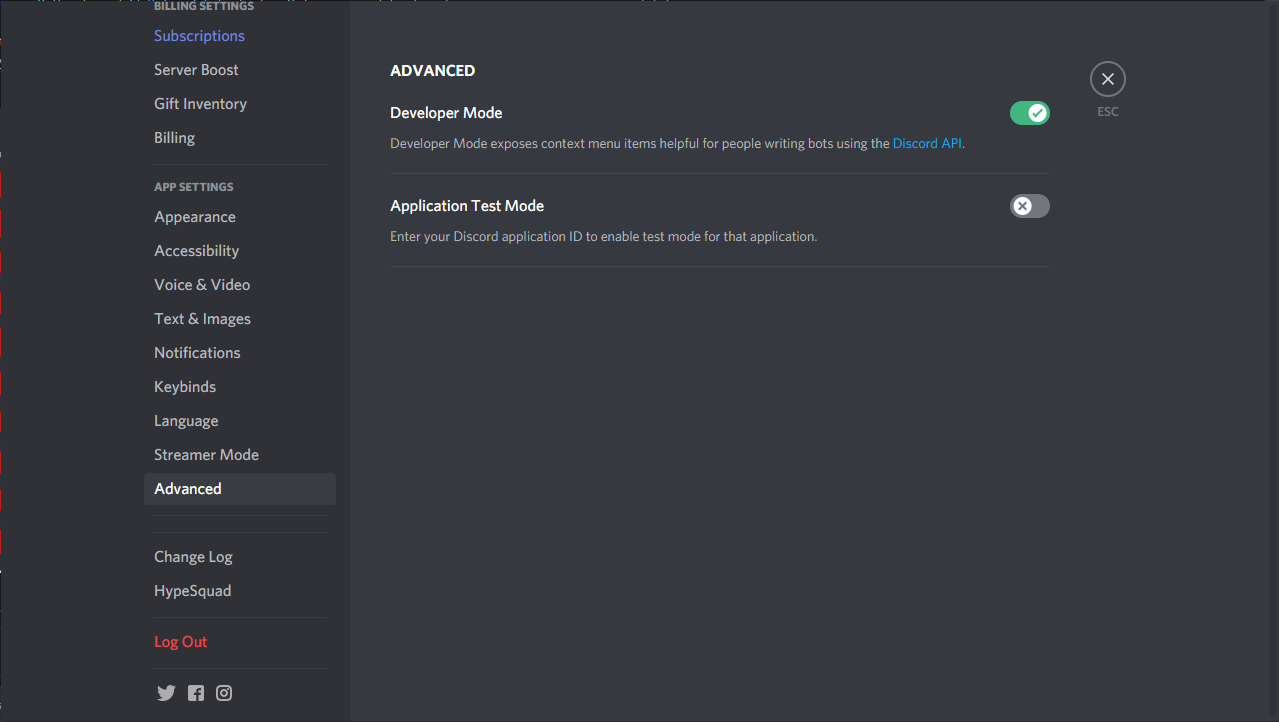Open the Subscriptions settings page
The height and width of the screenshot is (722, 1279).
(199, 35)
